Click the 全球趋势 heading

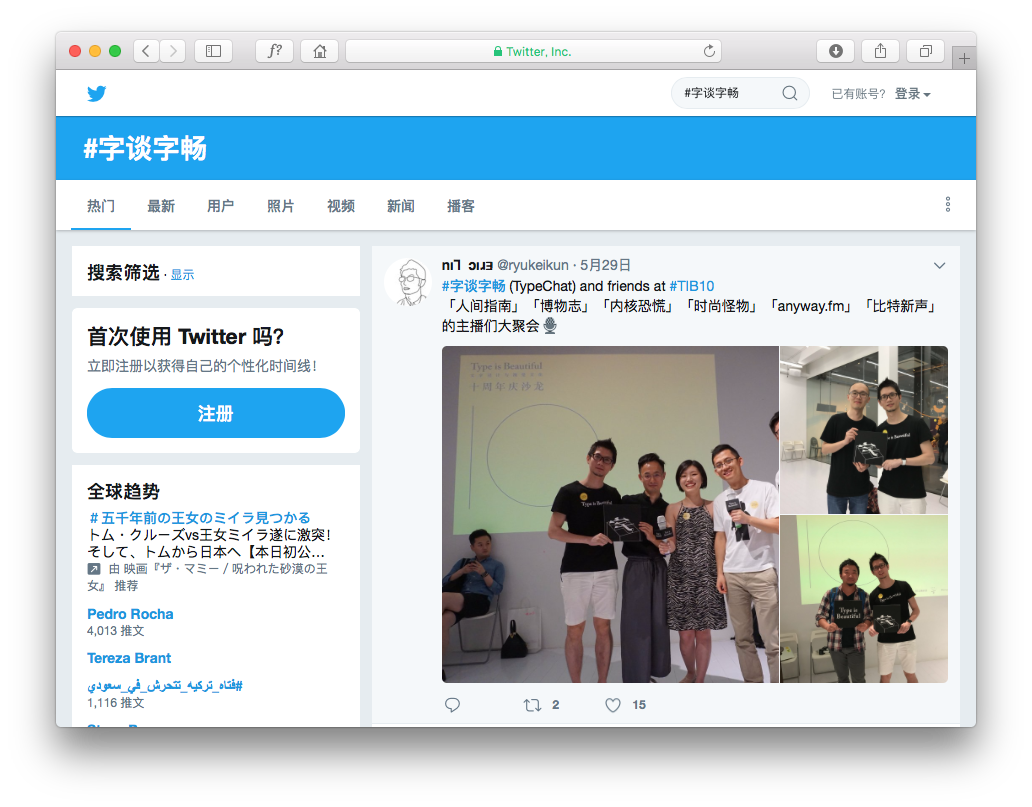[x=124, y=492]
